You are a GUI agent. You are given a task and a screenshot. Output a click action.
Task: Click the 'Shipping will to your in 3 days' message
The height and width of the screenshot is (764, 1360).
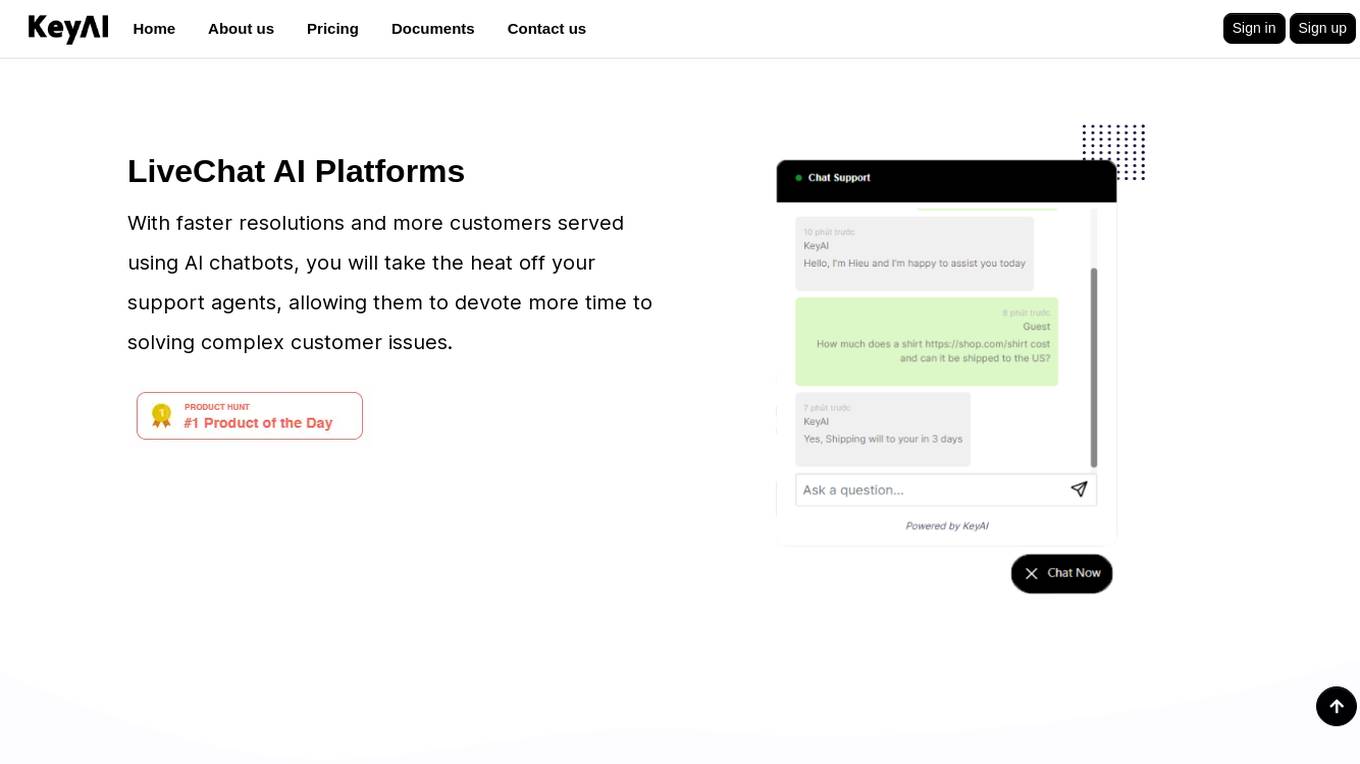[883, 430]
